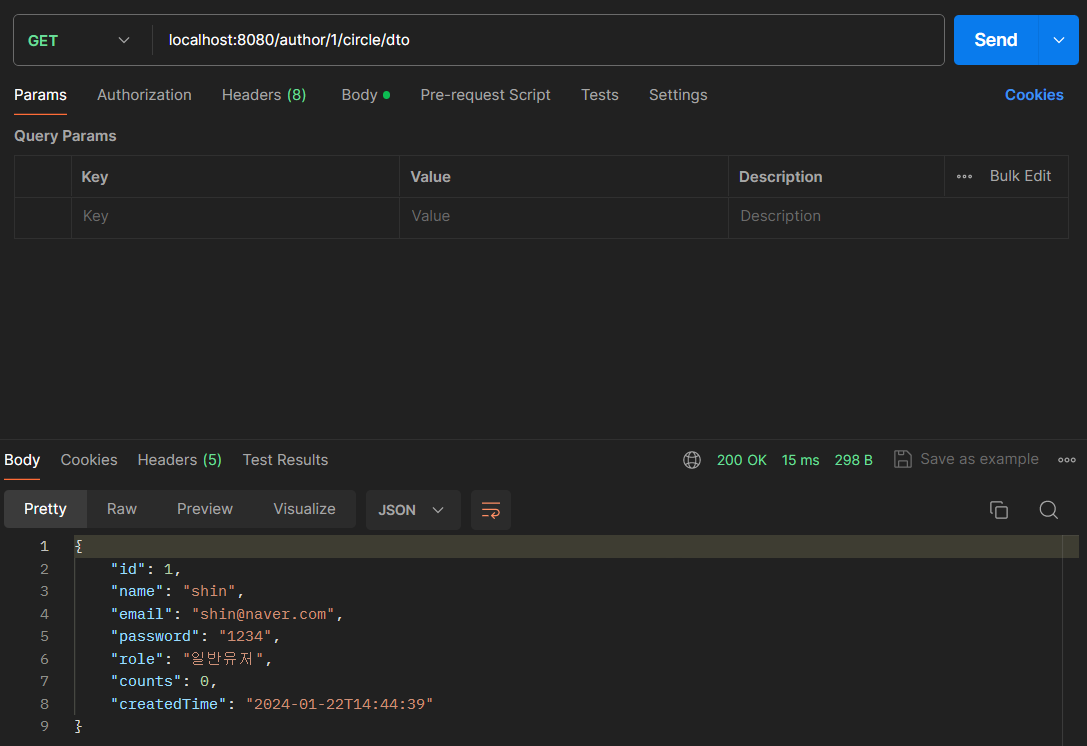Open the request Body tab
This screenshot has width=1087, height=746.
[365, 95]
